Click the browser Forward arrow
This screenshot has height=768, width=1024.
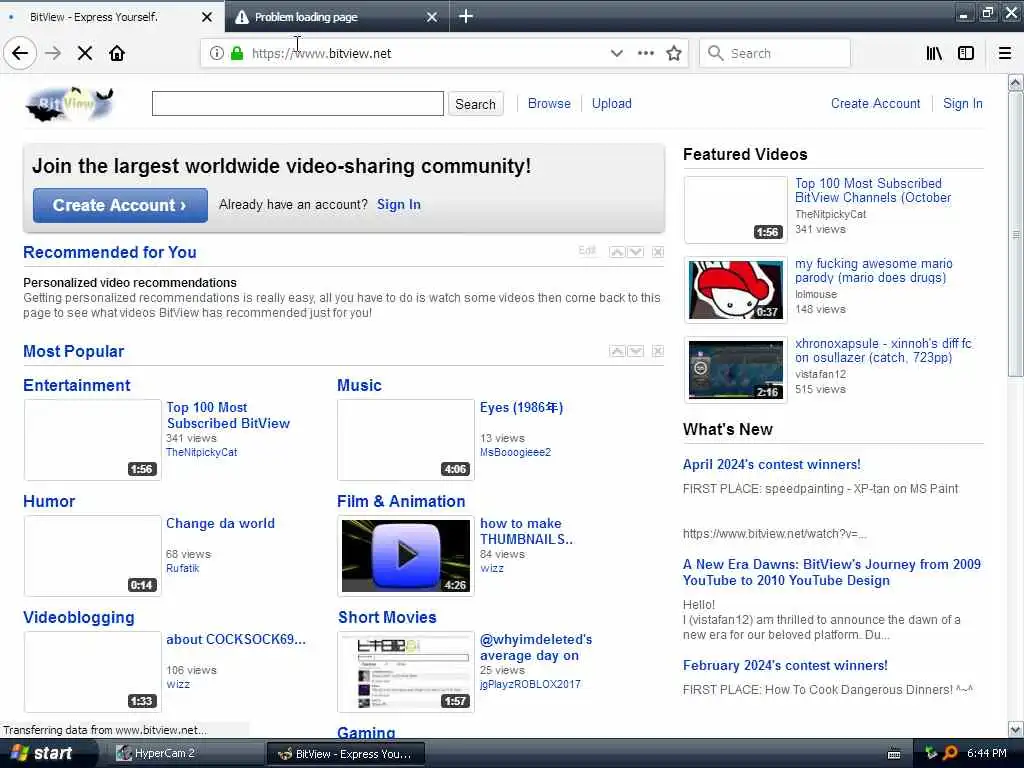click(x=53, y=53)
